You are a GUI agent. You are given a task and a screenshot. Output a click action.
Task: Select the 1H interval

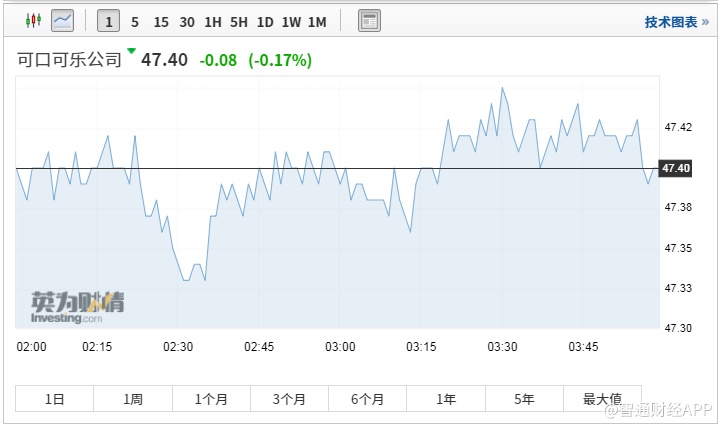213,22
